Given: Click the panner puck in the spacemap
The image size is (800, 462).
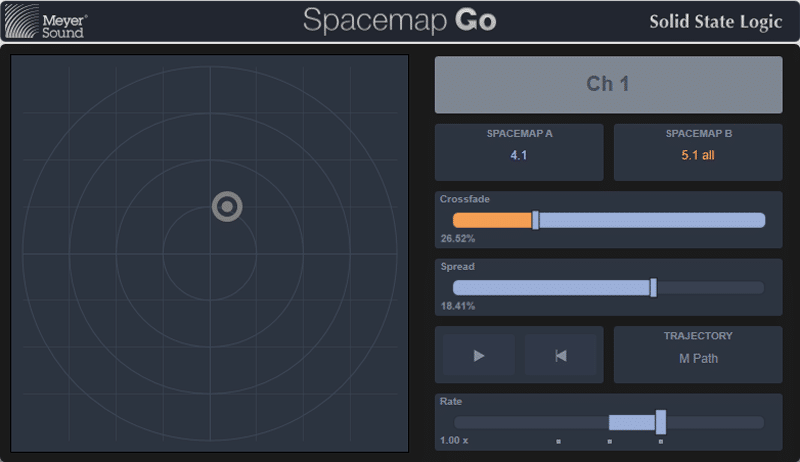Looking at the screenshot, I should pos(227,207).
